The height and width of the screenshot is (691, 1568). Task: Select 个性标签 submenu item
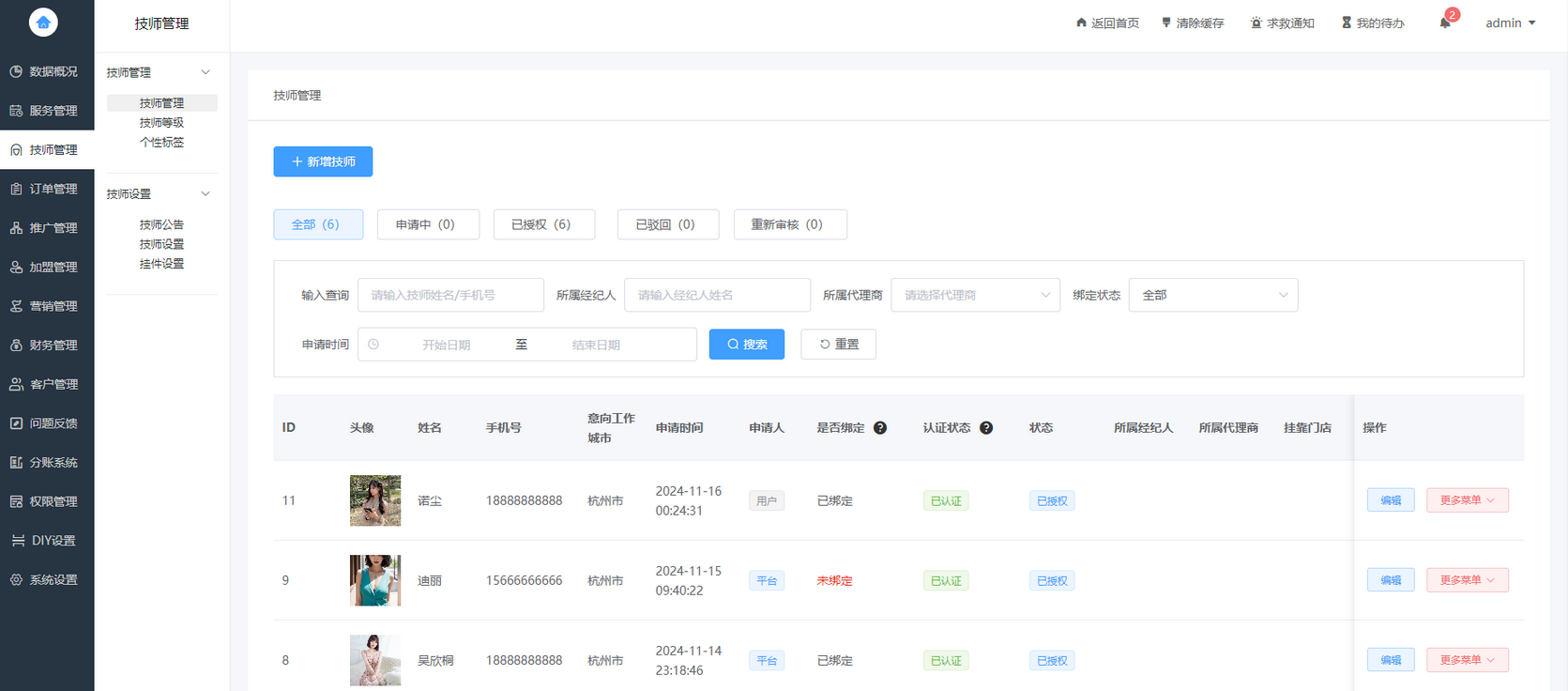(162, 143)
